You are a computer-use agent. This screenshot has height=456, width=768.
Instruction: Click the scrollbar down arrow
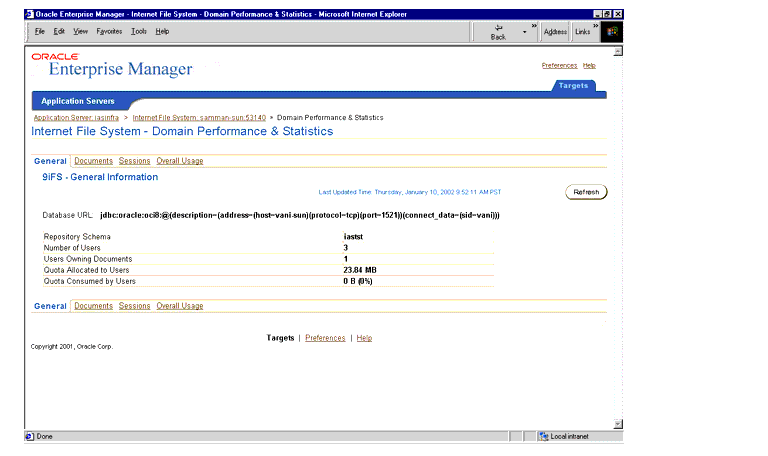click(x=618, y=424)
